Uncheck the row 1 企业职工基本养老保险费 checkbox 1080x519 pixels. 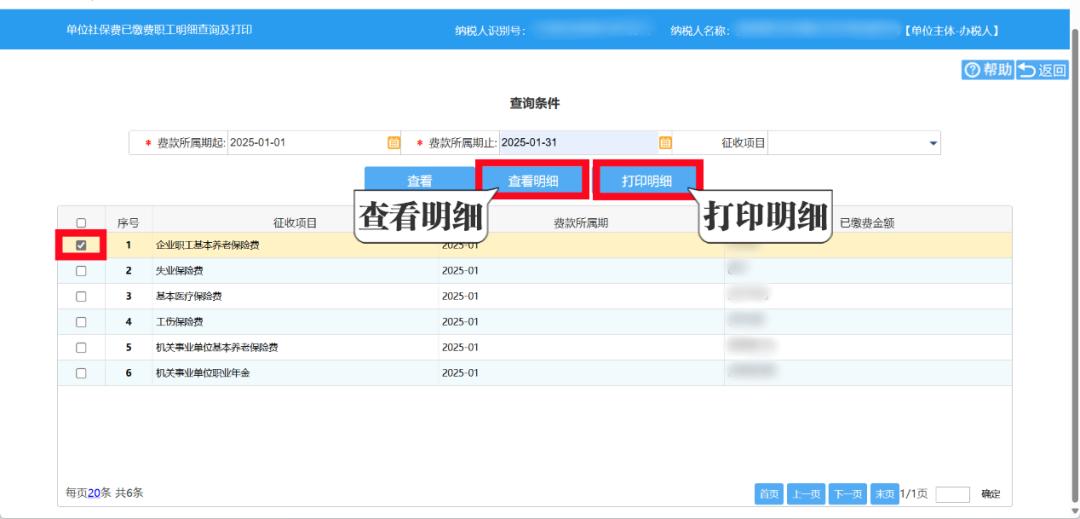81,245
